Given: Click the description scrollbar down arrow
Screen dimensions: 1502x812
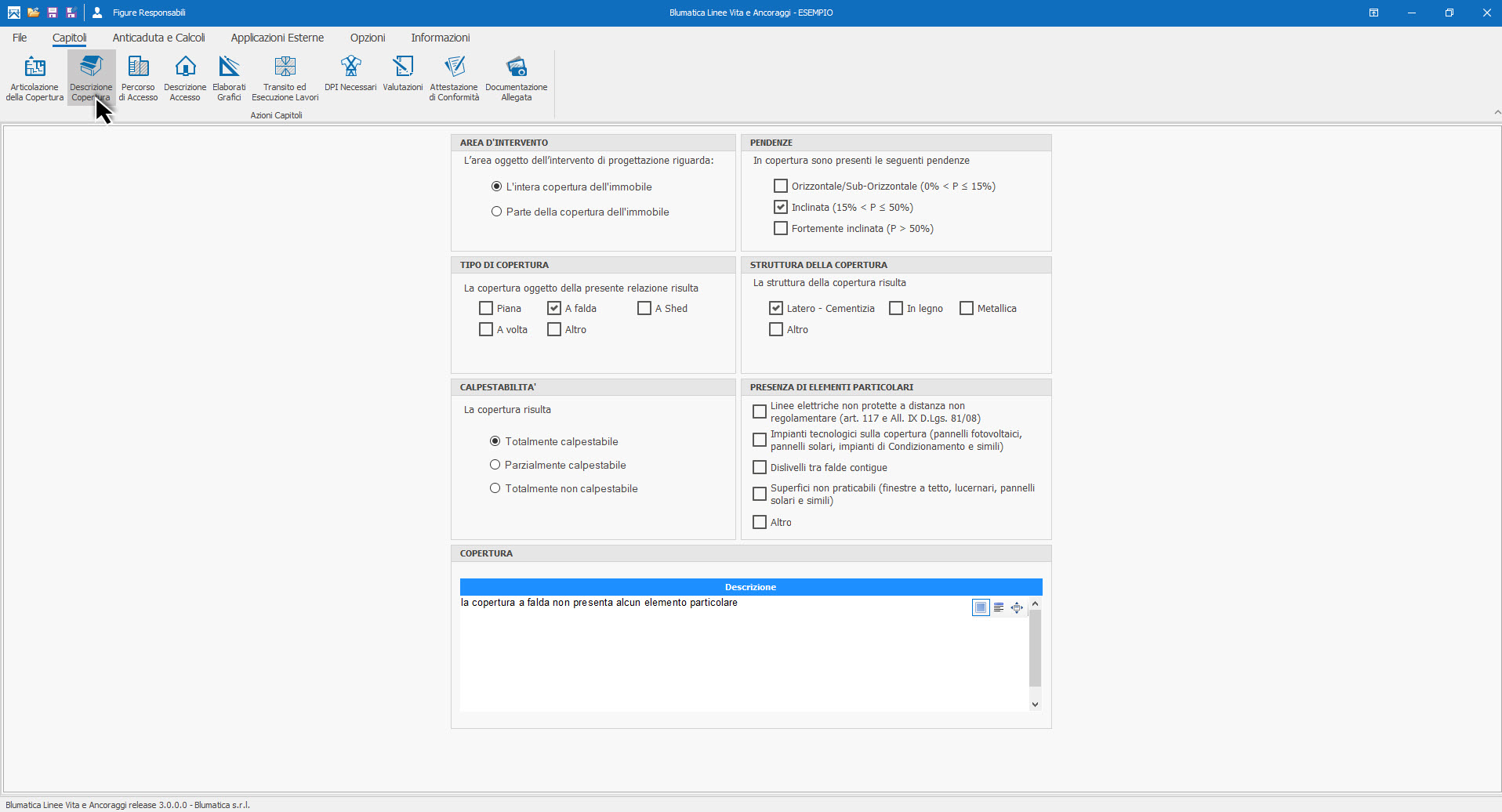Looking at the screenshot, I should (x=1035, y=704).
